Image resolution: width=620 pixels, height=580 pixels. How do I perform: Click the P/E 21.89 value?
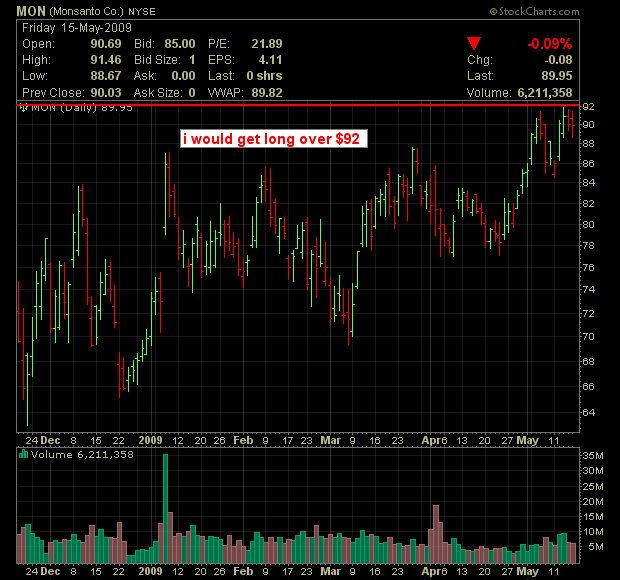(259, 45)
